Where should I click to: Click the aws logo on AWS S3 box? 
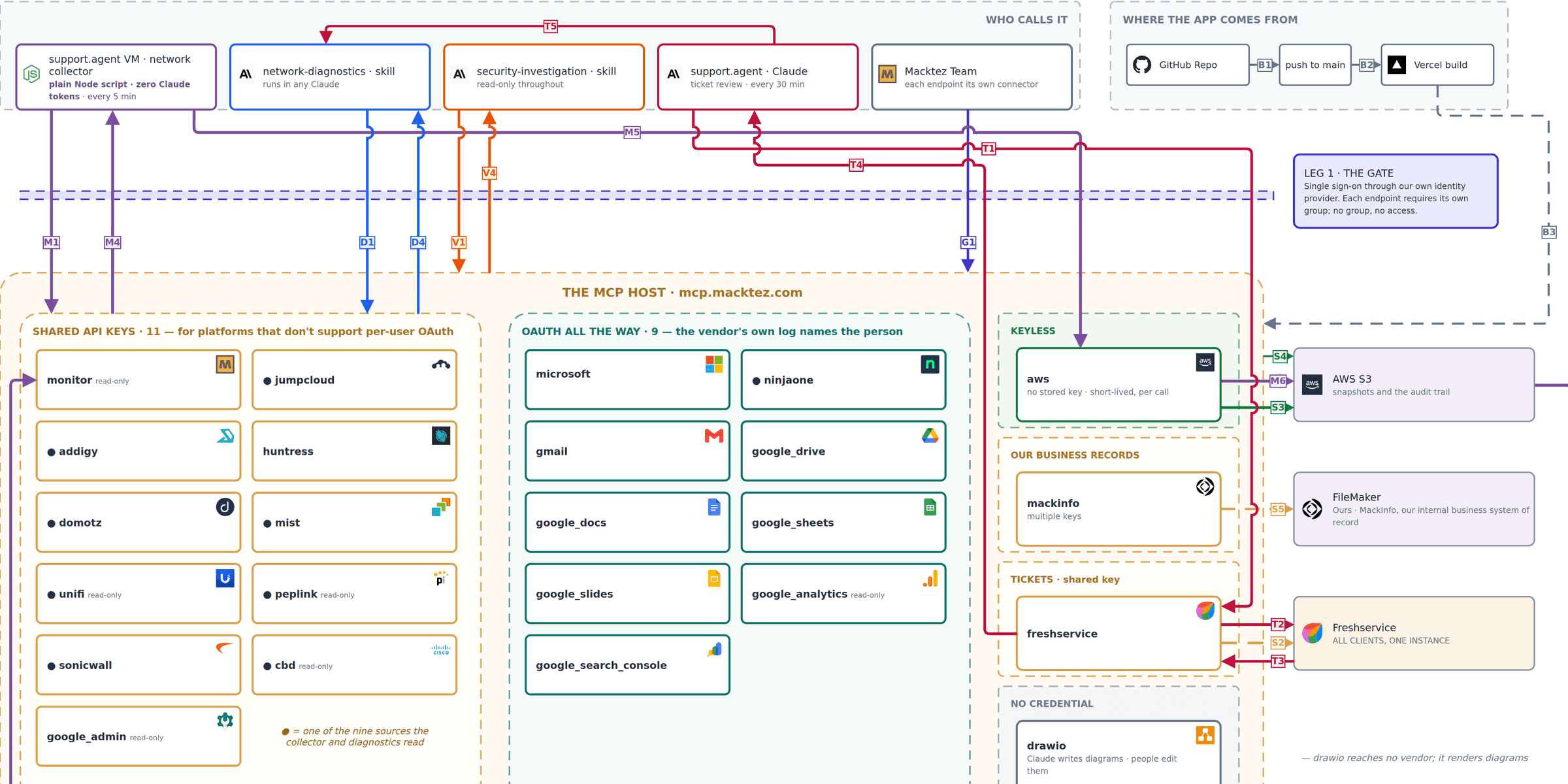coord(1312,385)
